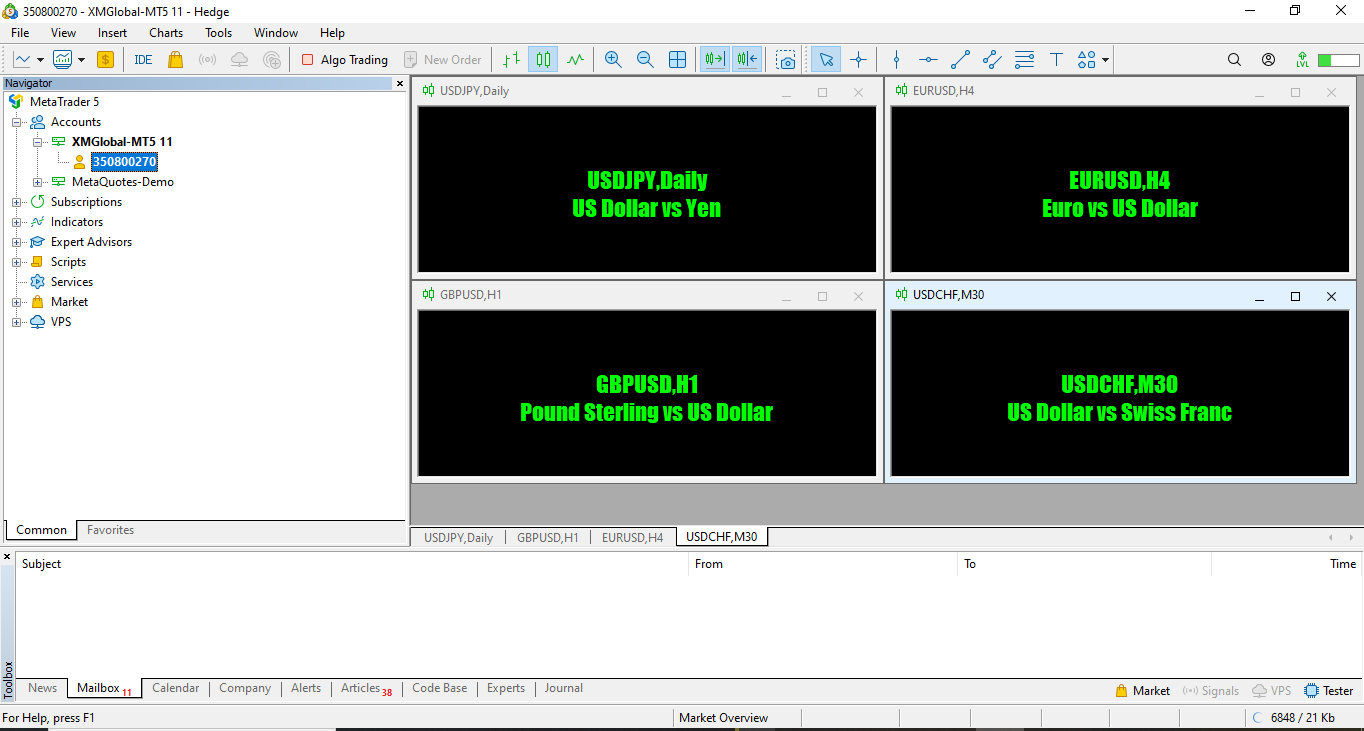The height and width of the screenshot is (731, 1364).
Task: Open the profiles dropdown arrow
Action: (x=81, y=60)
